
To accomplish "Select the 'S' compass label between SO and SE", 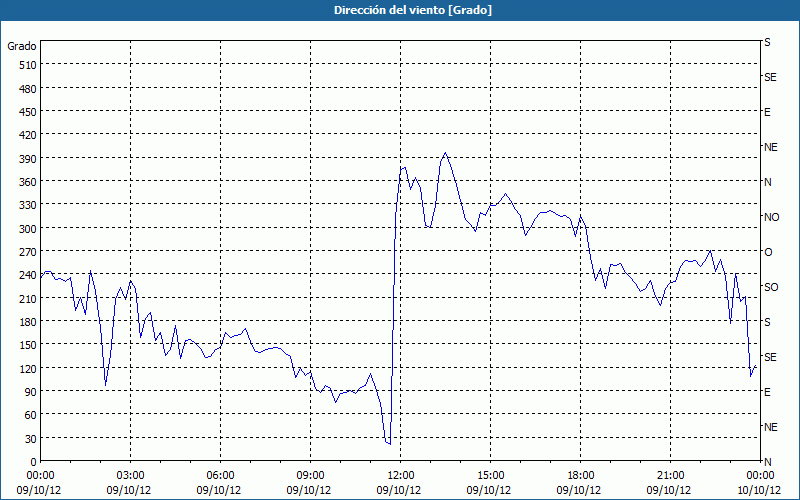I will pyautogui.click(x=767, y=322).
